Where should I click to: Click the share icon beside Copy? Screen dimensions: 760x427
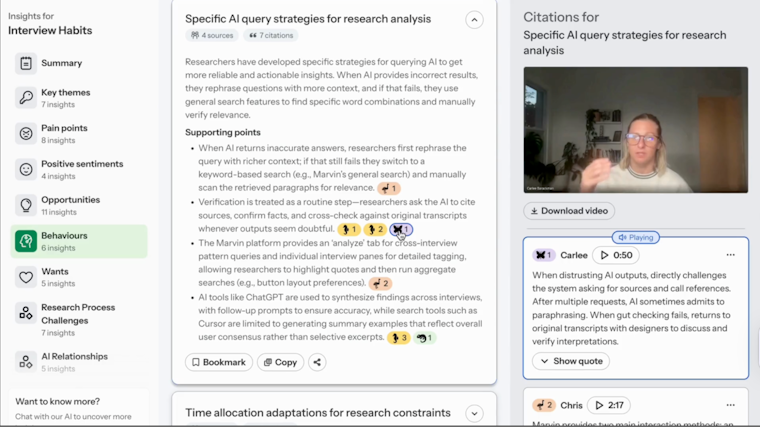click(317, 362)
